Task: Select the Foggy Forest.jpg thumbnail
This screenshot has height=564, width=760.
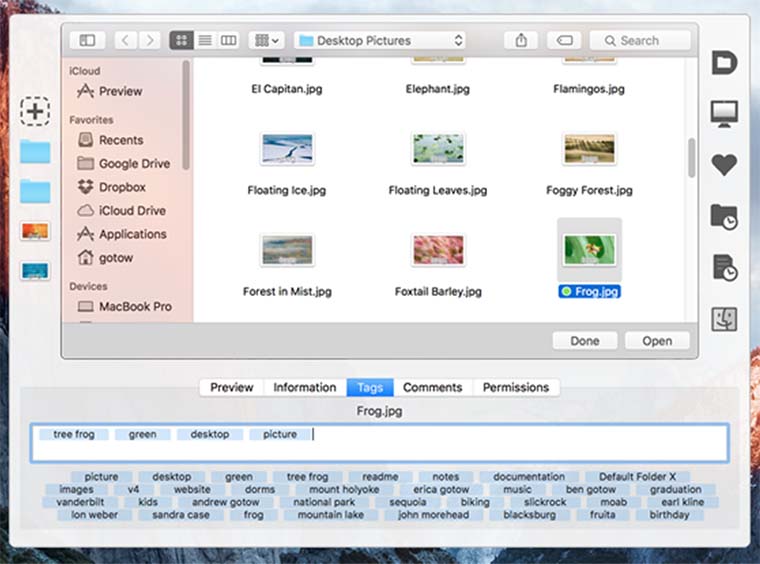Action: [x=589, y=149]
